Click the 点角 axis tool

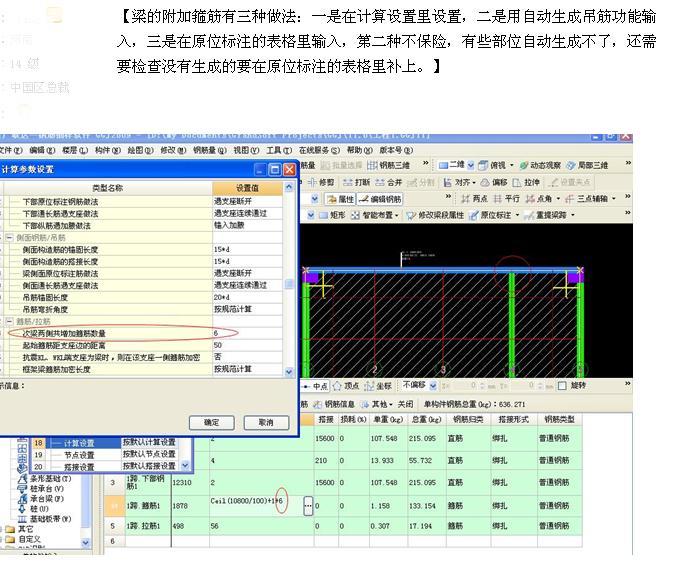(539, 199)
